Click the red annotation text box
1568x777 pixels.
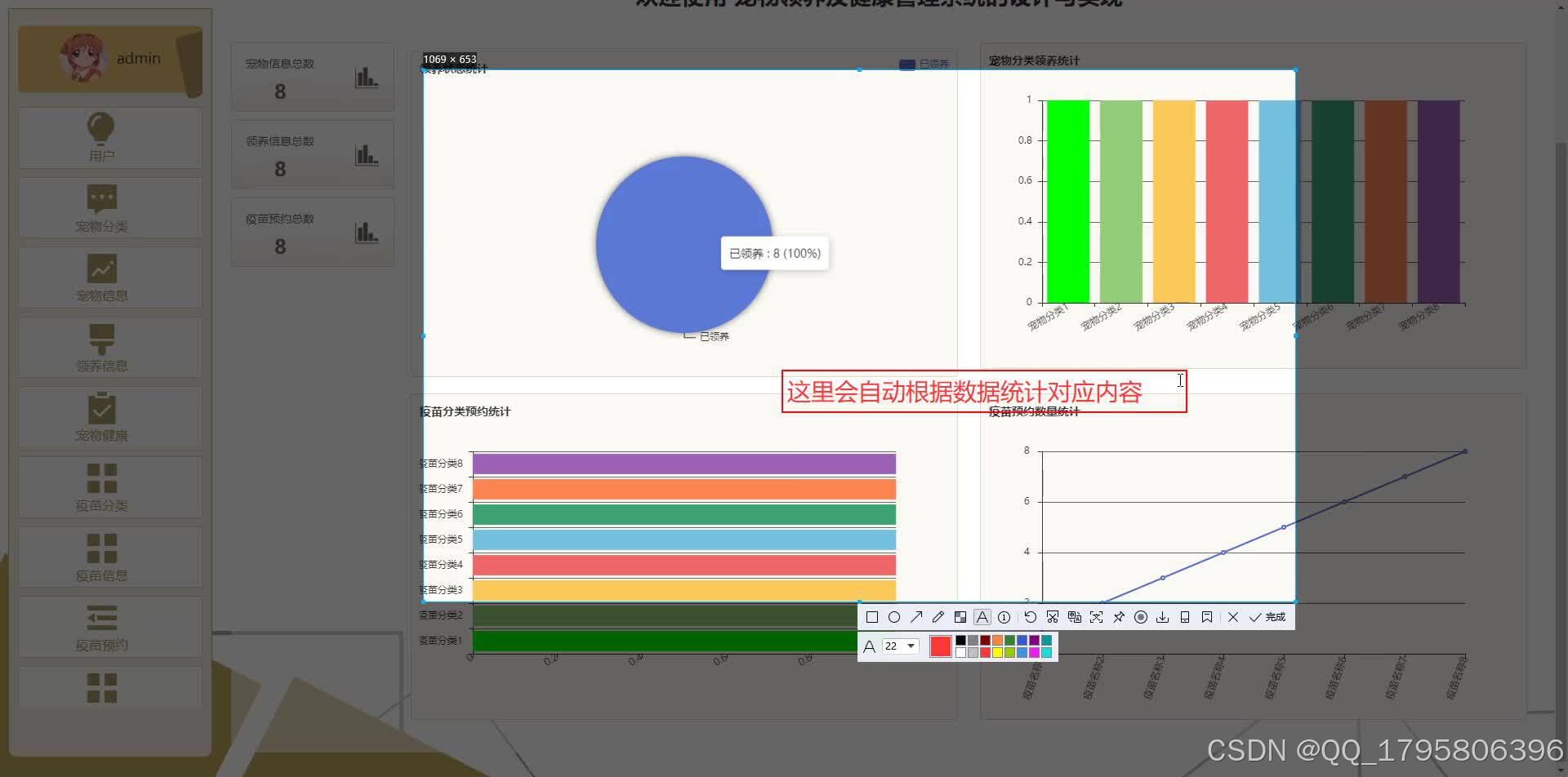[984, 392]
